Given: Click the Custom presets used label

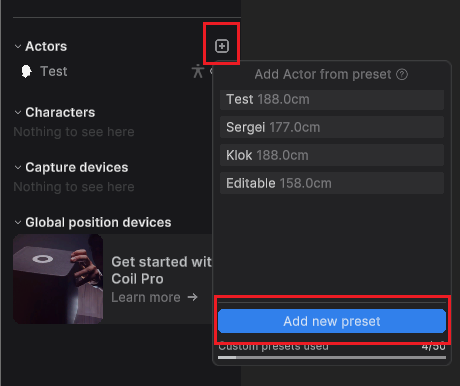Looking at the screenshot, I should 273,347.
